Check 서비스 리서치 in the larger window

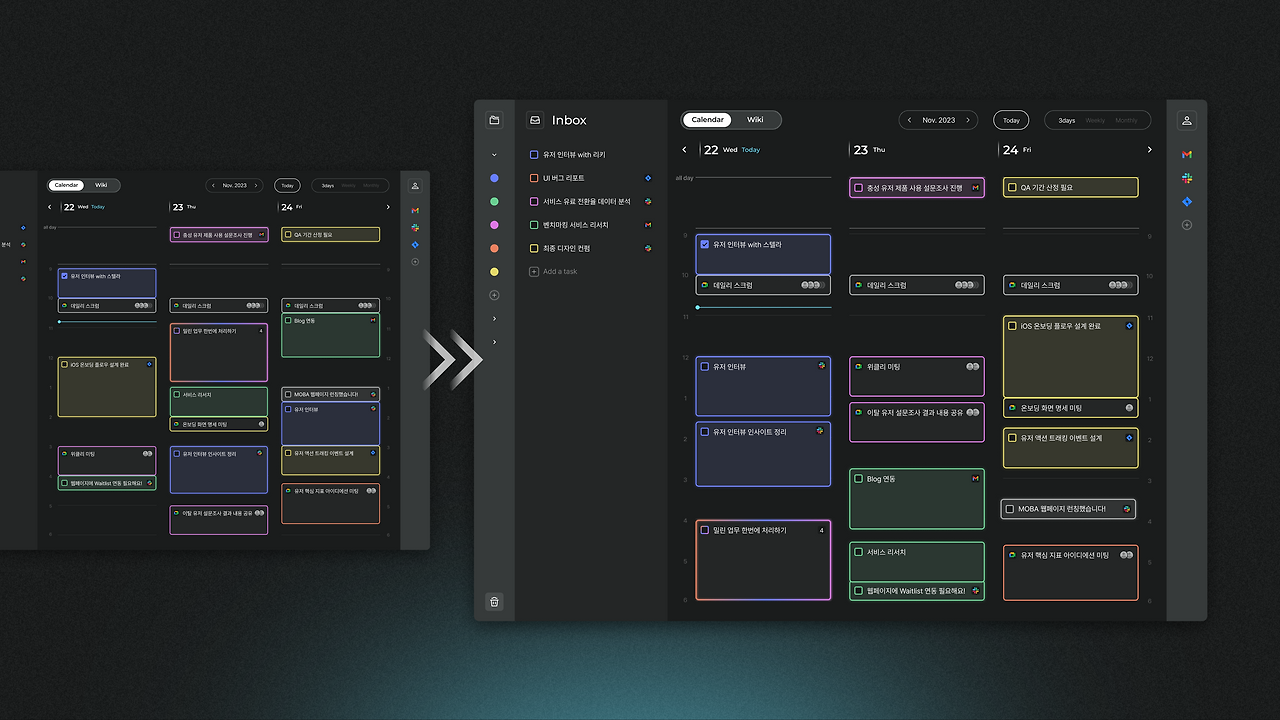click(858, 552)
